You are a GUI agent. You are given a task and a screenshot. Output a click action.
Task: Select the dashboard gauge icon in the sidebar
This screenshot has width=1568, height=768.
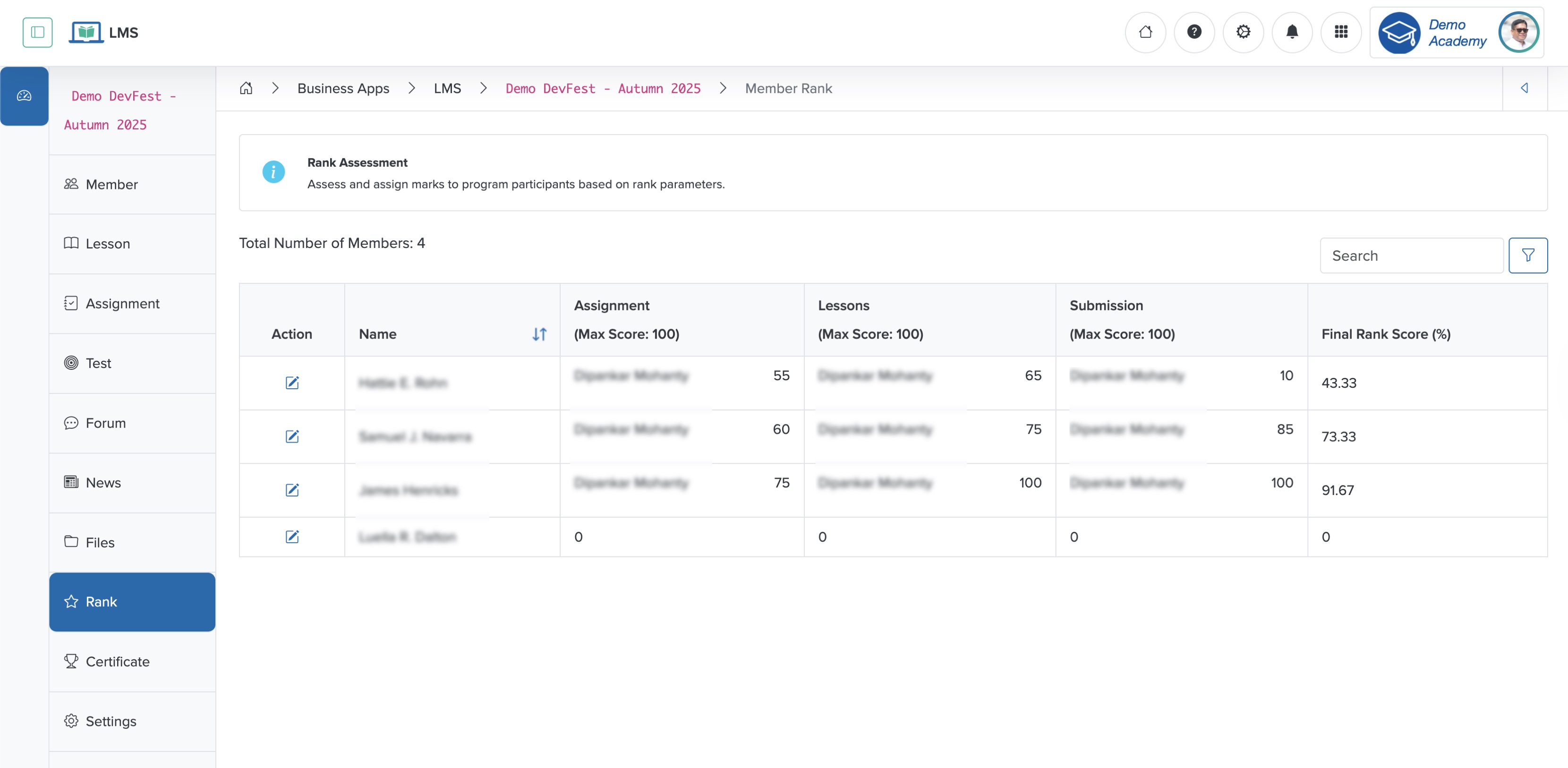(25, 95)
